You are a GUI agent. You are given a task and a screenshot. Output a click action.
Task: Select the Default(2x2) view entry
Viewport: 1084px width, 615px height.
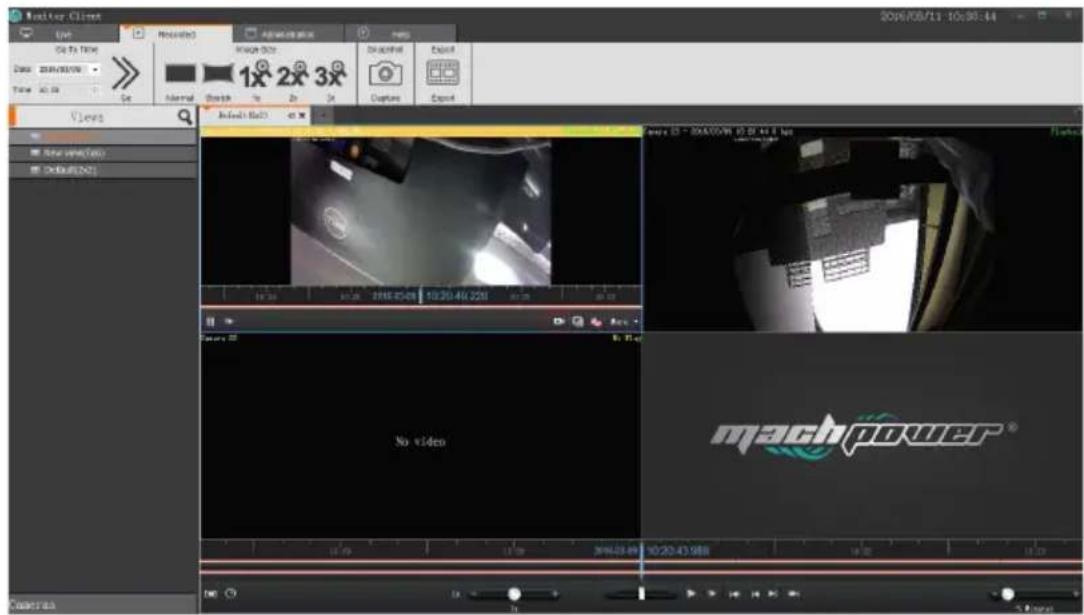[x=103, y=170]
